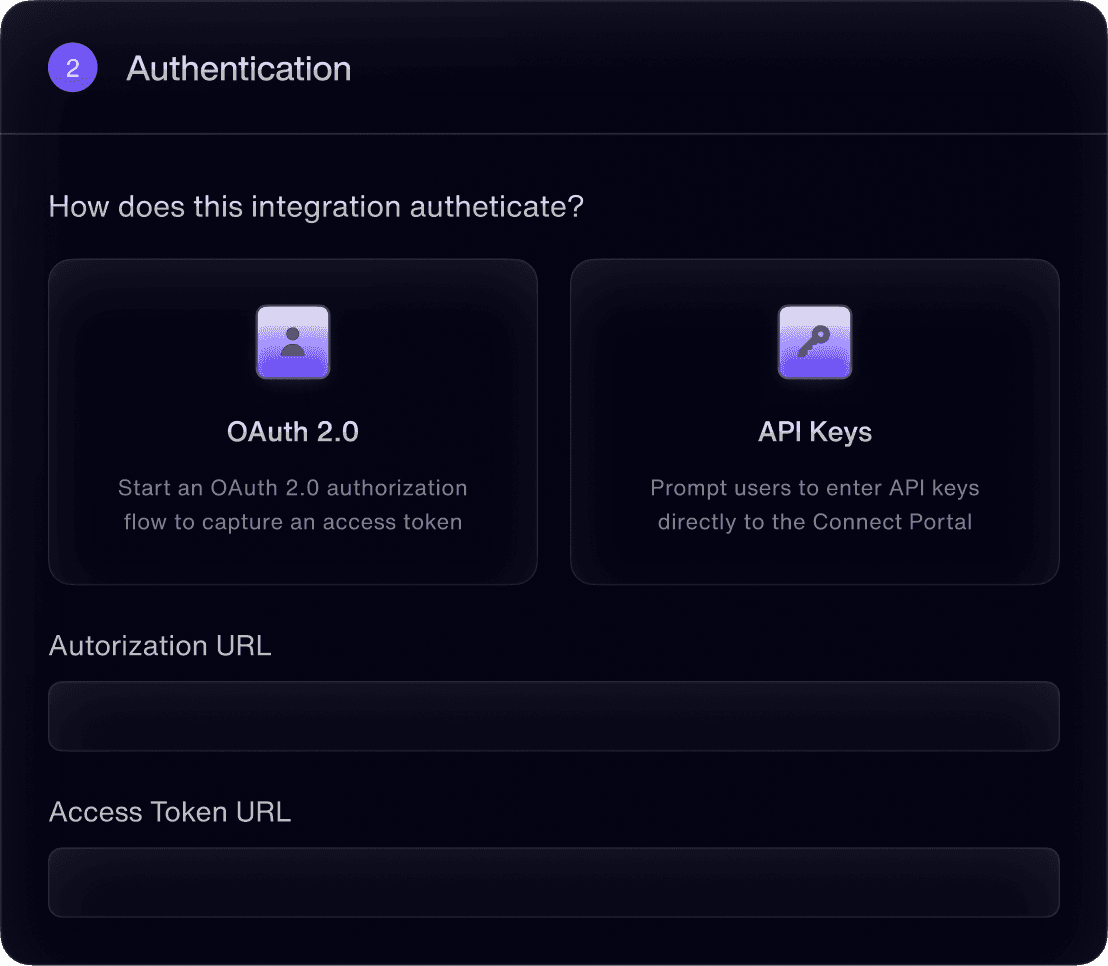The height and width of the screenshot is (966, 1108).
Task: Click the word "Access" in field label
Action: click(93, 812)
